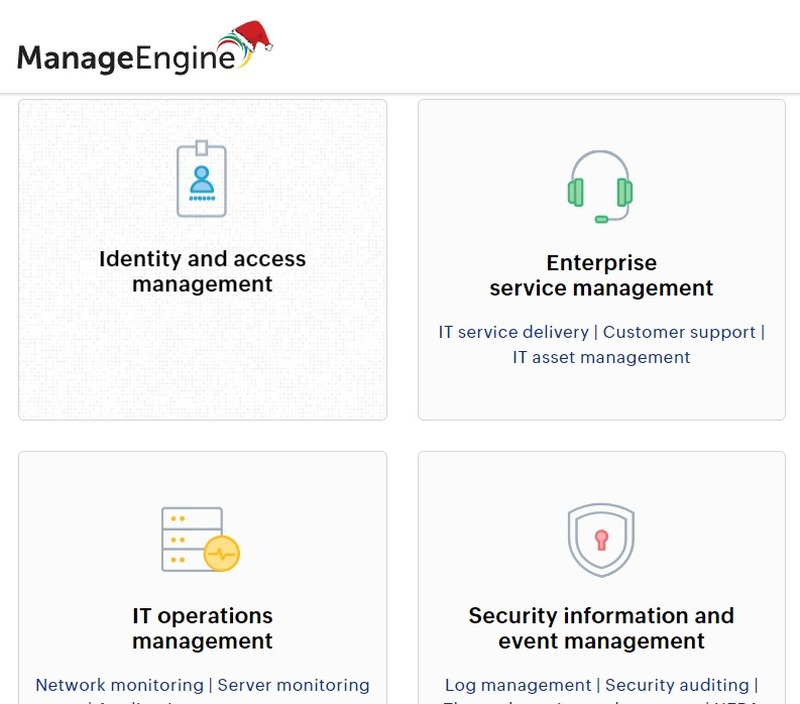Click the ID badge icon

point(202,180)
